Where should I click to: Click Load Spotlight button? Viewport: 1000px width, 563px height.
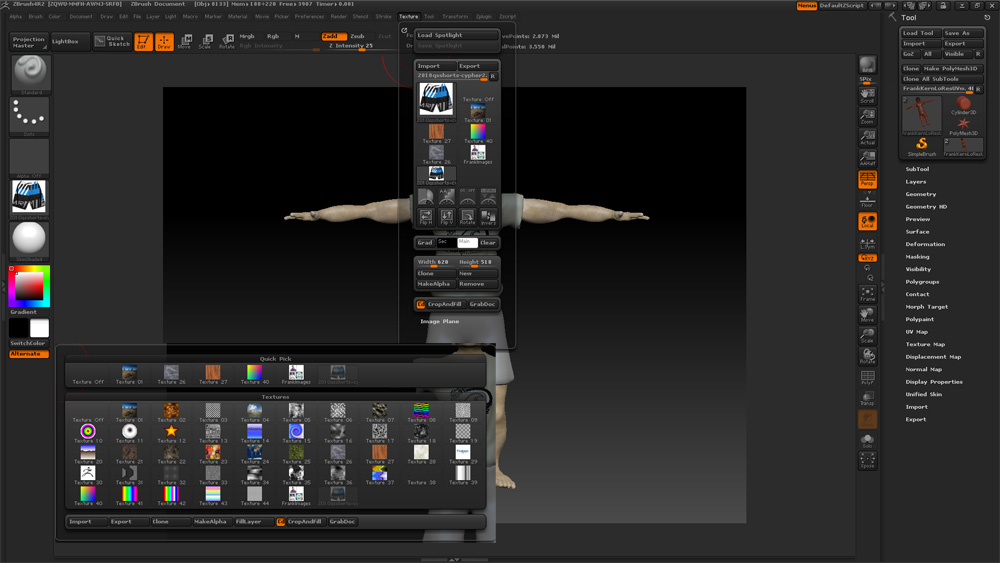(x=456, y=35)
